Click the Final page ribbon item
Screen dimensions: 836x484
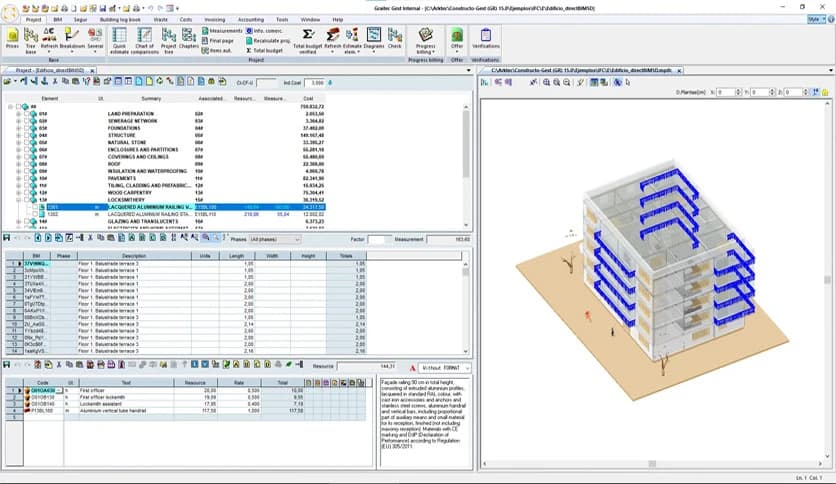[x=218, y=41]
